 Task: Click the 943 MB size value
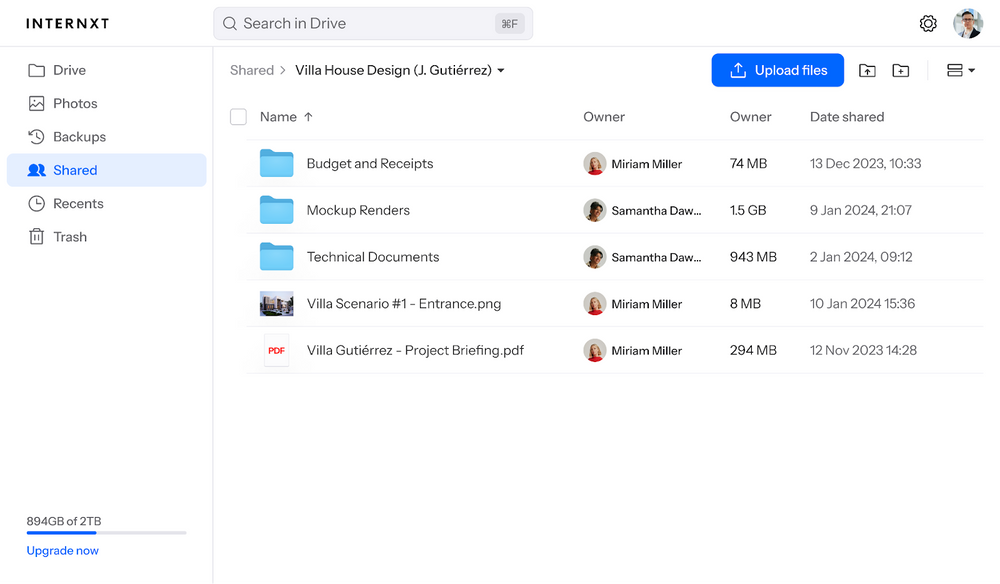pos(753,257)
